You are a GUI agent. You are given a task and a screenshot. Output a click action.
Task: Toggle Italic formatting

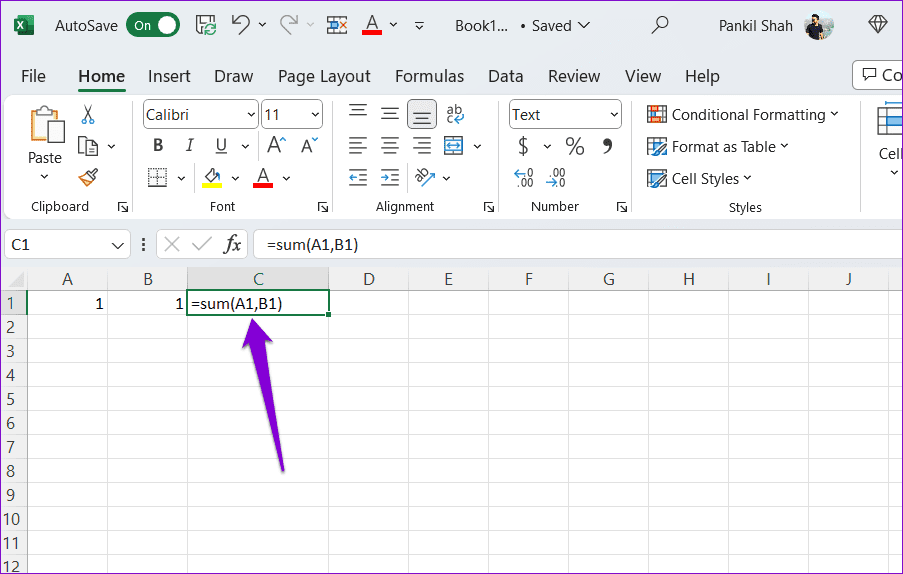(x=189, y=146)
